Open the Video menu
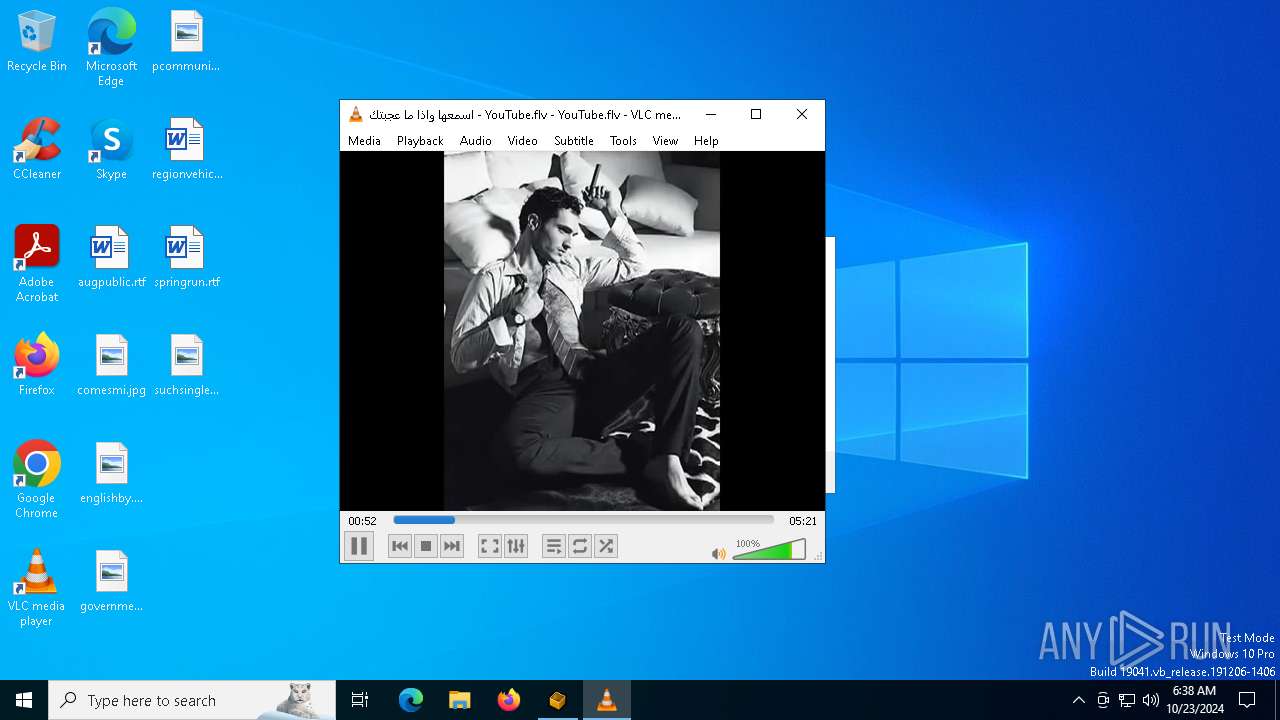This screenshot has height=720, width=1280. point(523,141)
